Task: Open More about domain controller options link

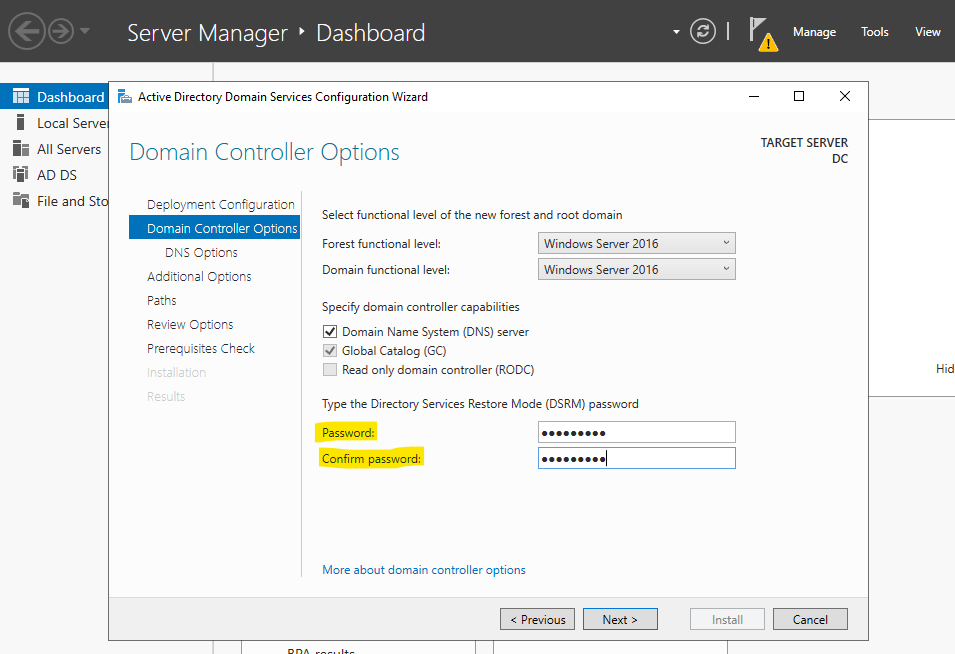Action: tap(423, 570)
